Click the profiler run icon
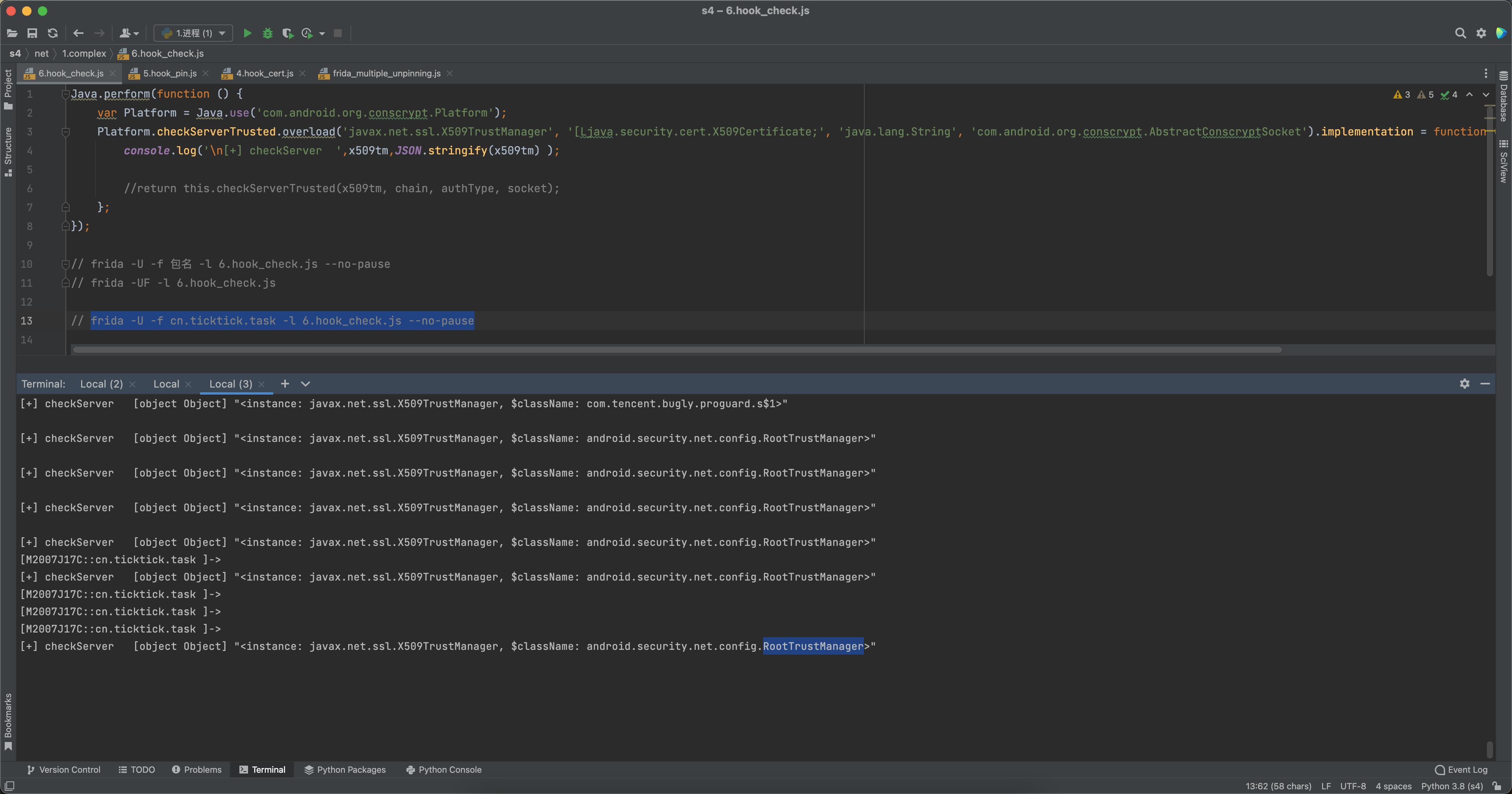 pos(307,33)
